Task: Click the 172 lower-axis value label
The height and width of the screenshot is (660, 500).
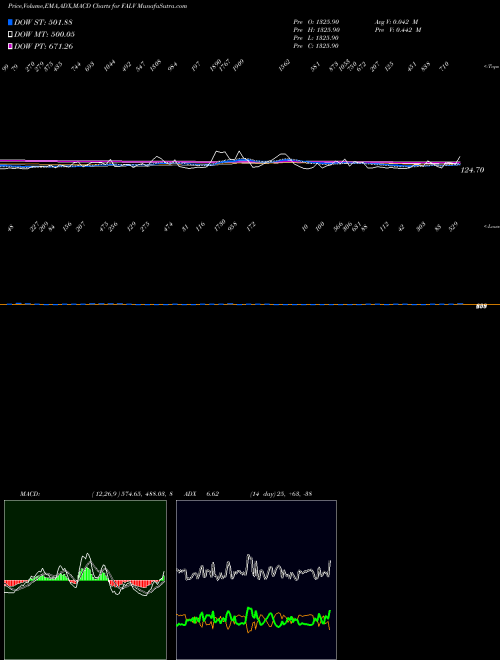Action: point(251,227)
